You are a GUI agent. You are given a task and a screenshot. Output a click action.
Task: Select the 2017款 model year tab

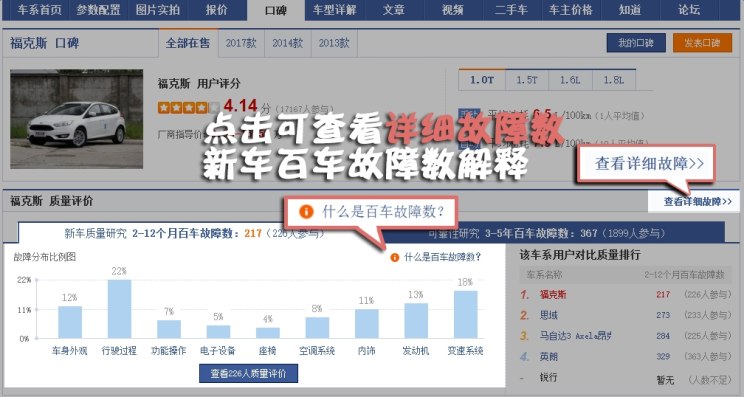241,43
